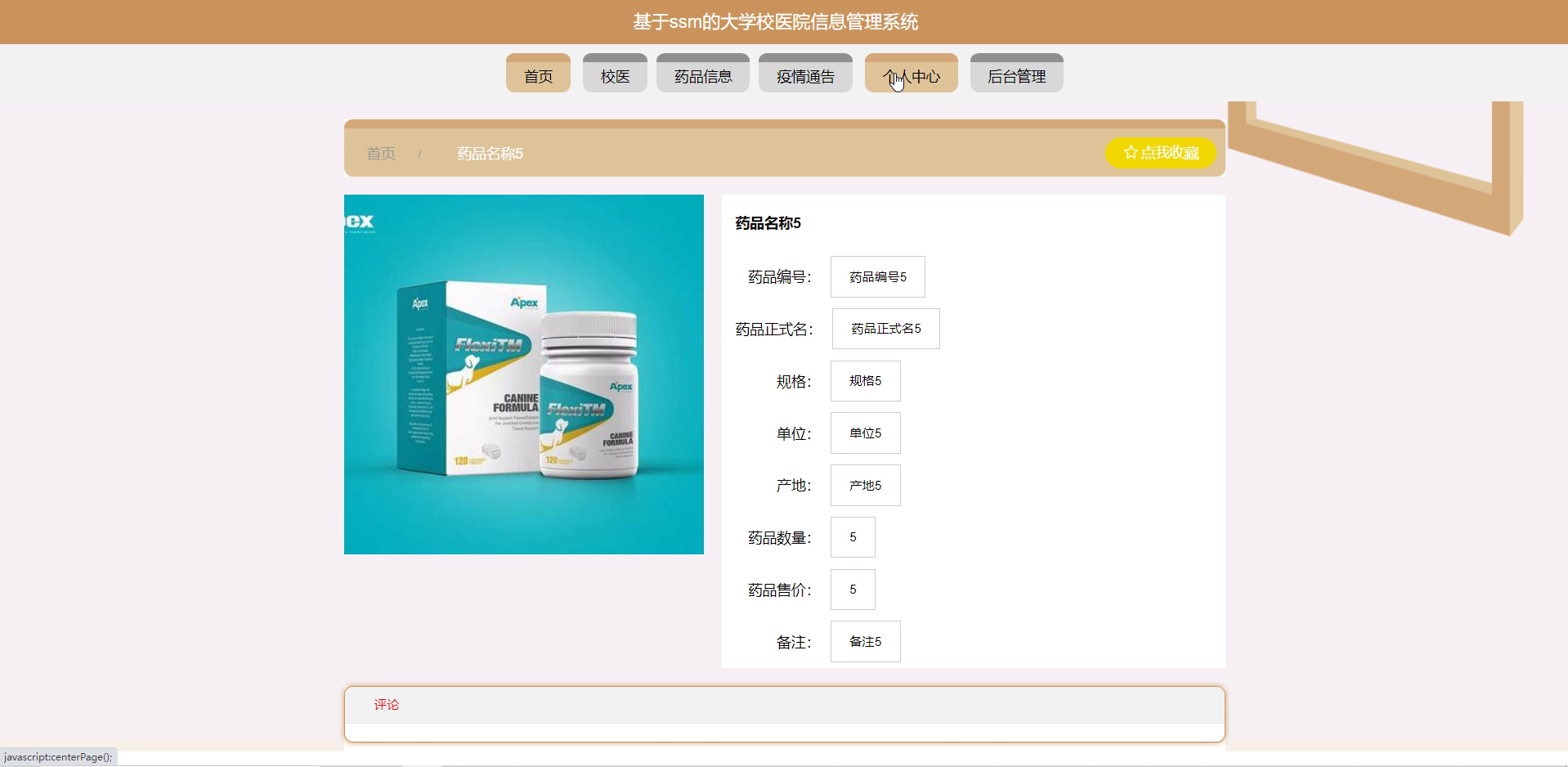Click the 药品编号: label
Image resolution: width=1568 pixels, height=767 pixels.
click(780, 277)
